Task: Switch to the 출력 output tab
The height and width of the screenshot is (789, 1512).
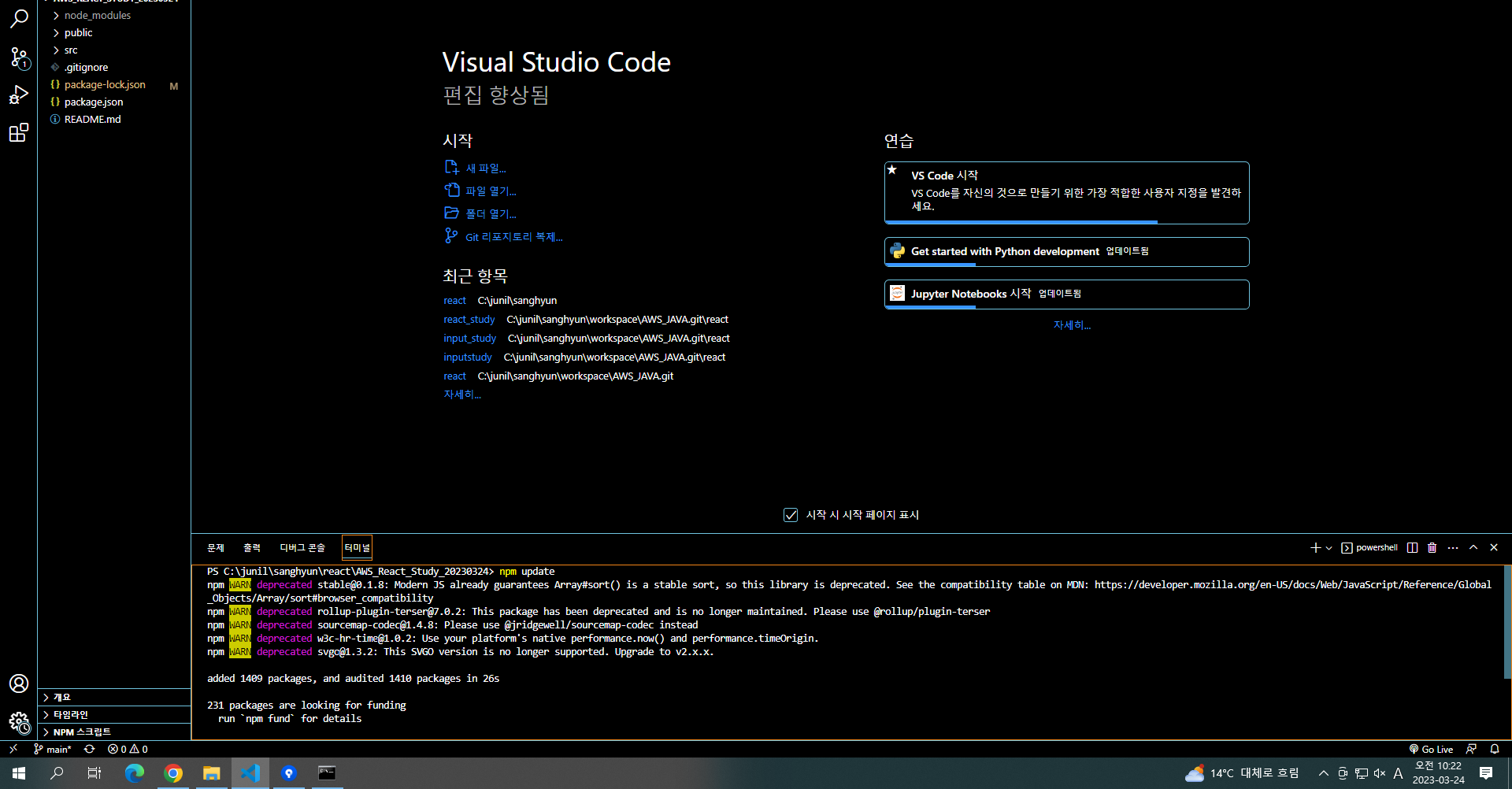Action: pos(252,548)
